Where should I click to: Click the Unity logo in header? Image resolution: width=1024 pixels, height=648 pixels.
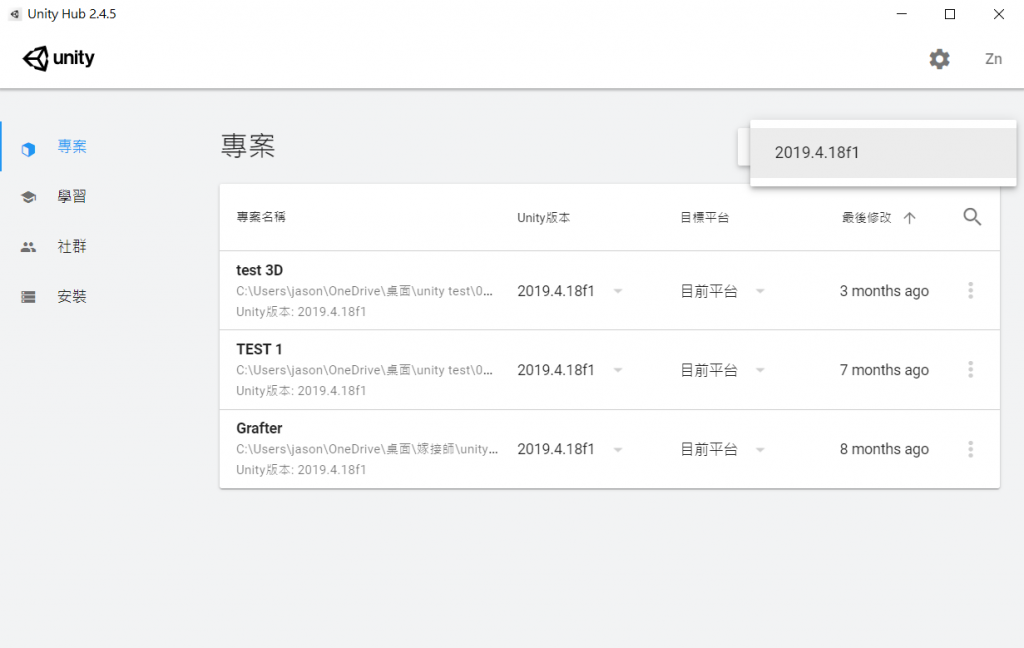click(59, 58)
